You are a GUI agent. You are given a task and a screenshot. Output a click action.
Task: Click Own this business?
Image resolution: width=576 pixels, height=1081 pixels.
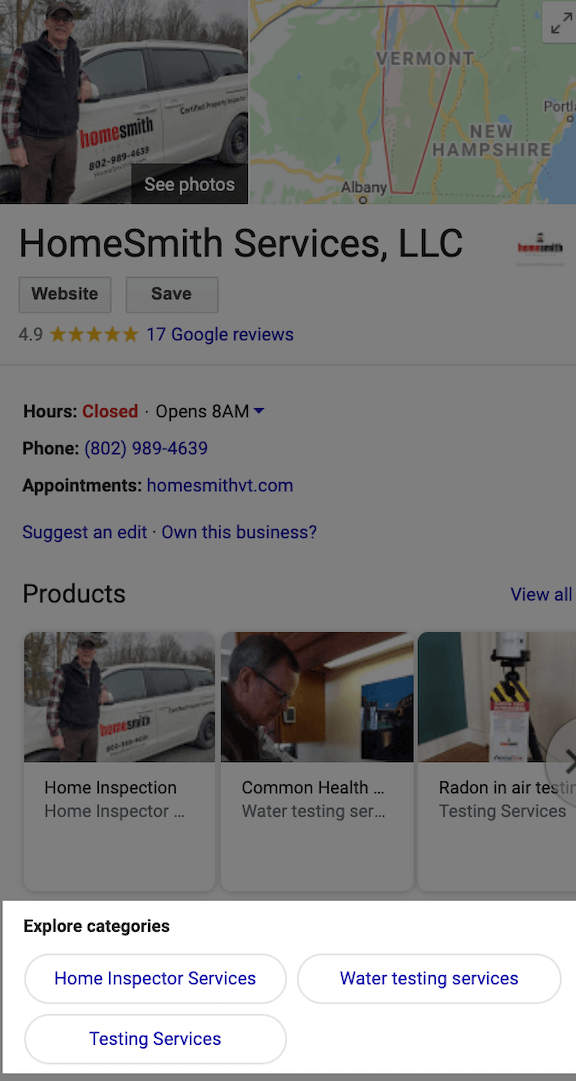tap(239, 532)
